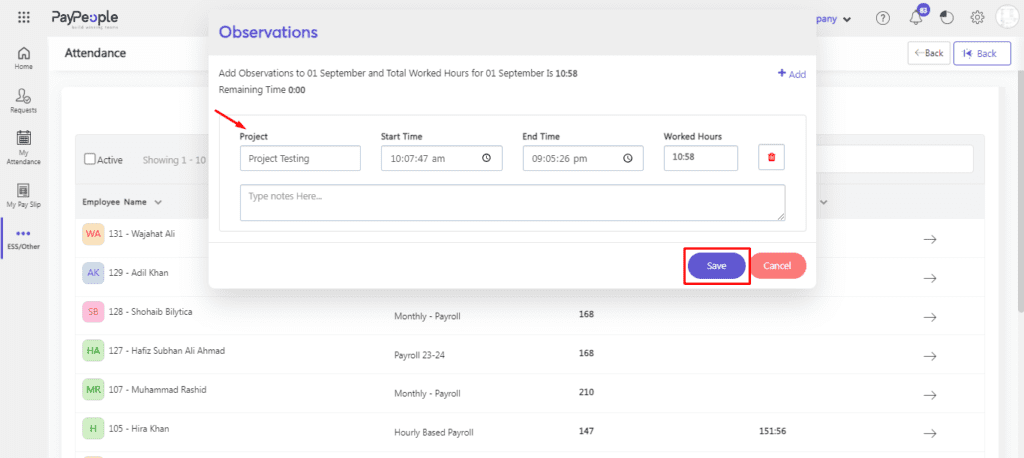Open arrow for Shohaib Bilytica row
This screenshot has width=1024, height=458.
pos(930,317)
